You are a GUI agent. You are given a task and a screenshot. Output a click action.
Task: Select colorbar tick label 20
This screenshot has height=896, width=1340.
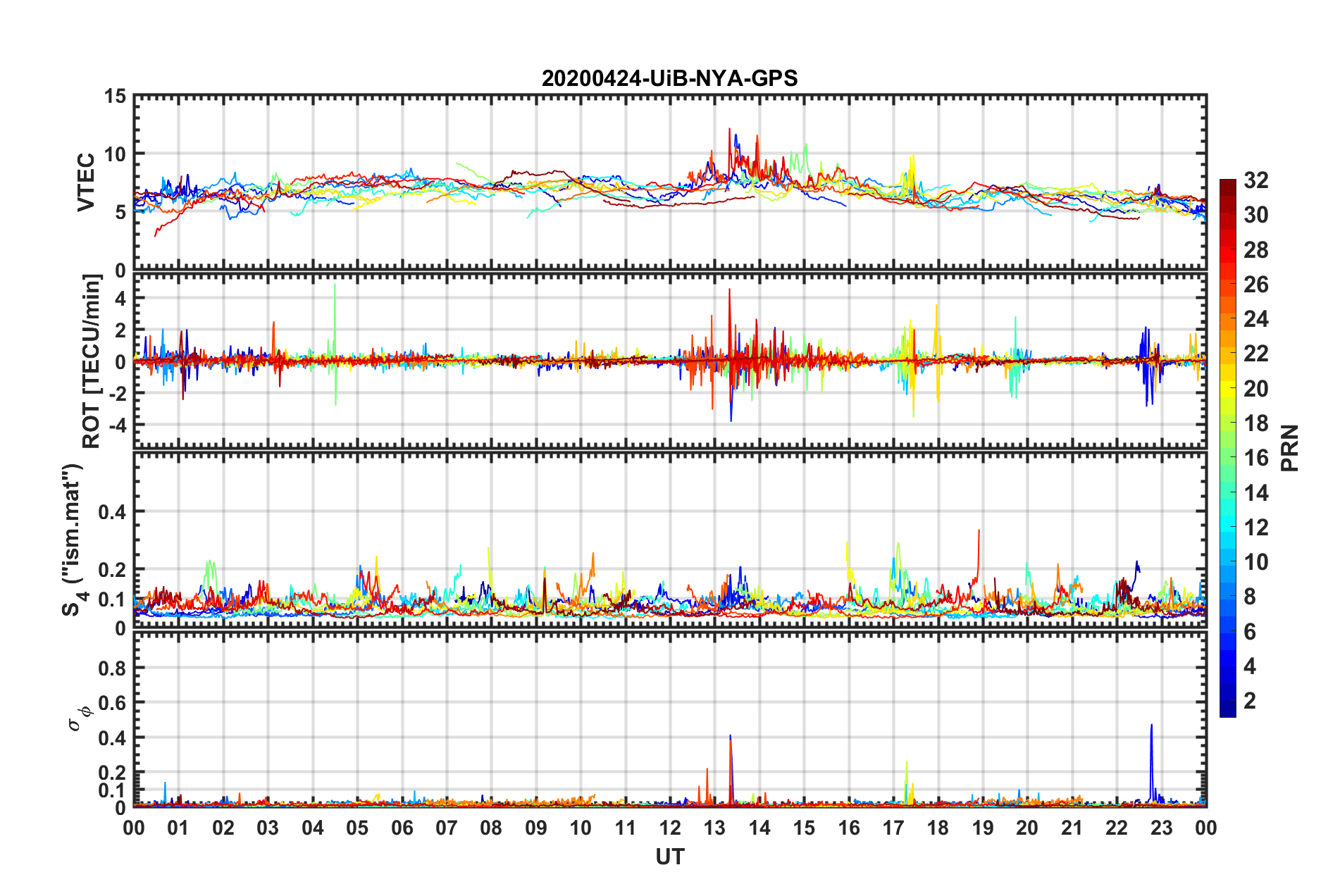[1255, 389]
